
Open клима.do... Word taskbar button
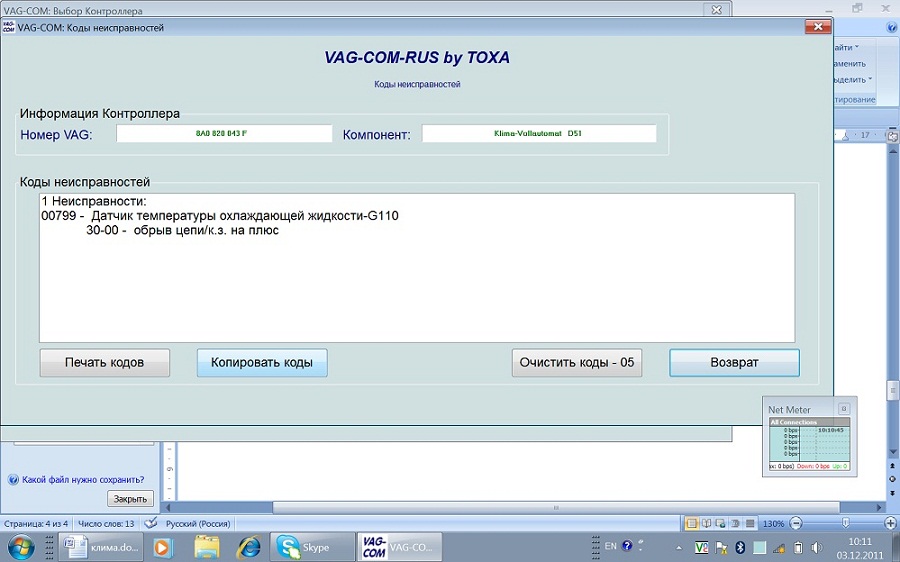pos(101,547)
